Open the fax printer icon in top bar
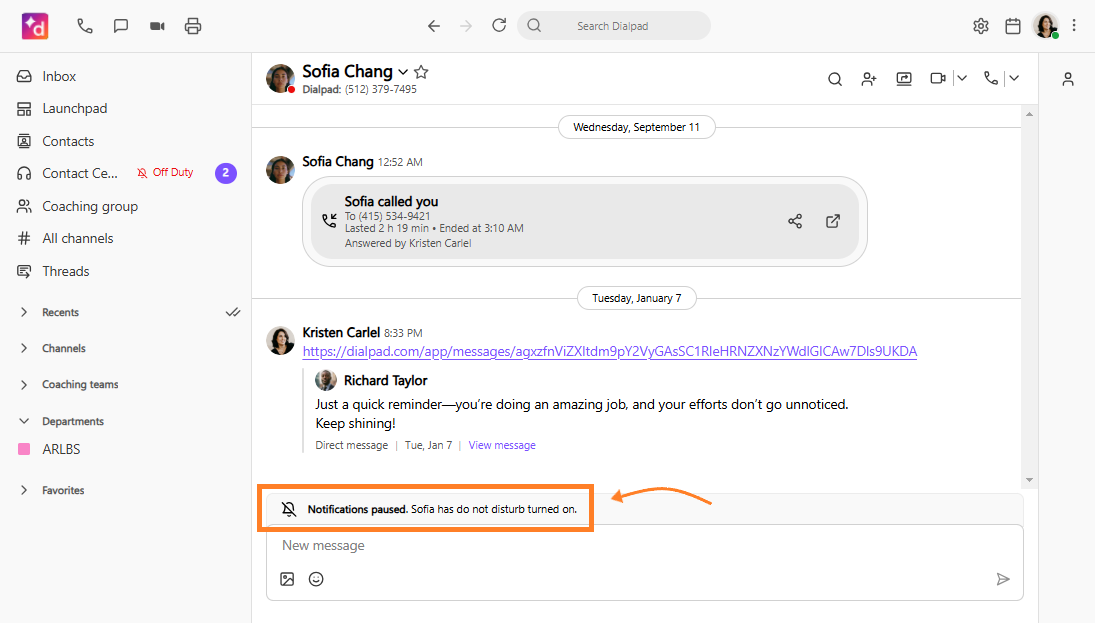 193,27
